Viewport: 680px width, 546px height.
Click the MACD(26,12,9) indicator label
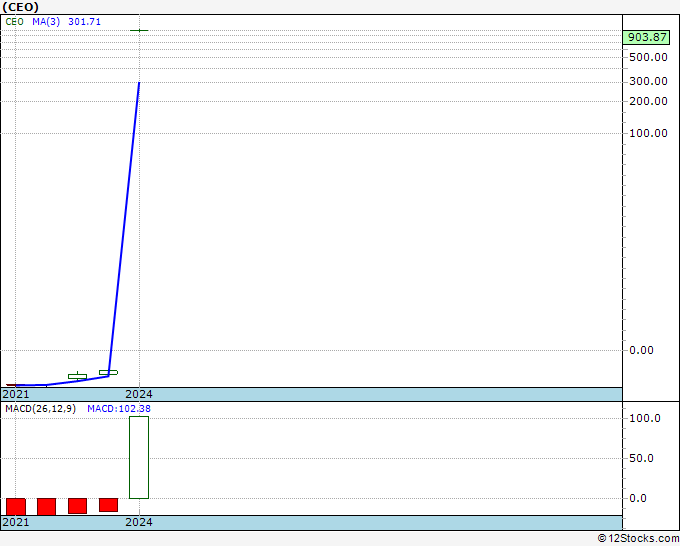click(x=39, y=409)
